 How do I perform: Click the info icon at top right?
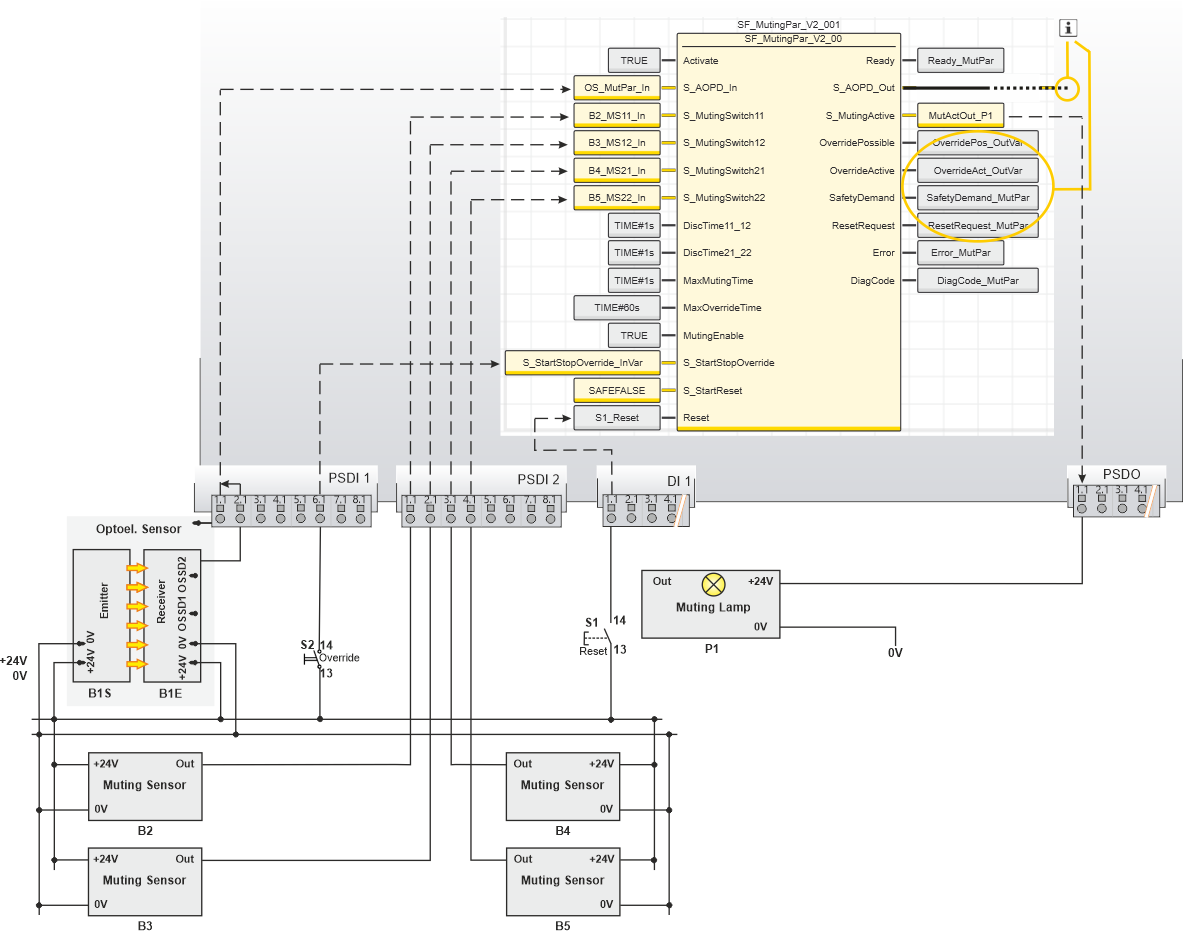(1069, 28)
